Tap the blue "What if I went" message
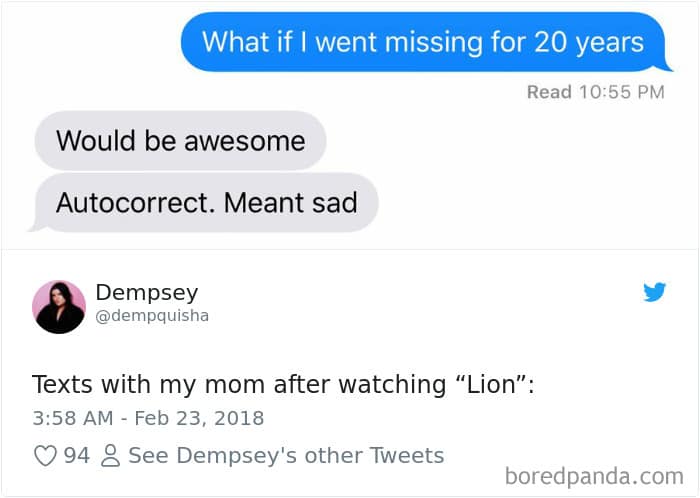Image resolution: width=700 pixels, height=498 pixels. [x=423, y=42]
